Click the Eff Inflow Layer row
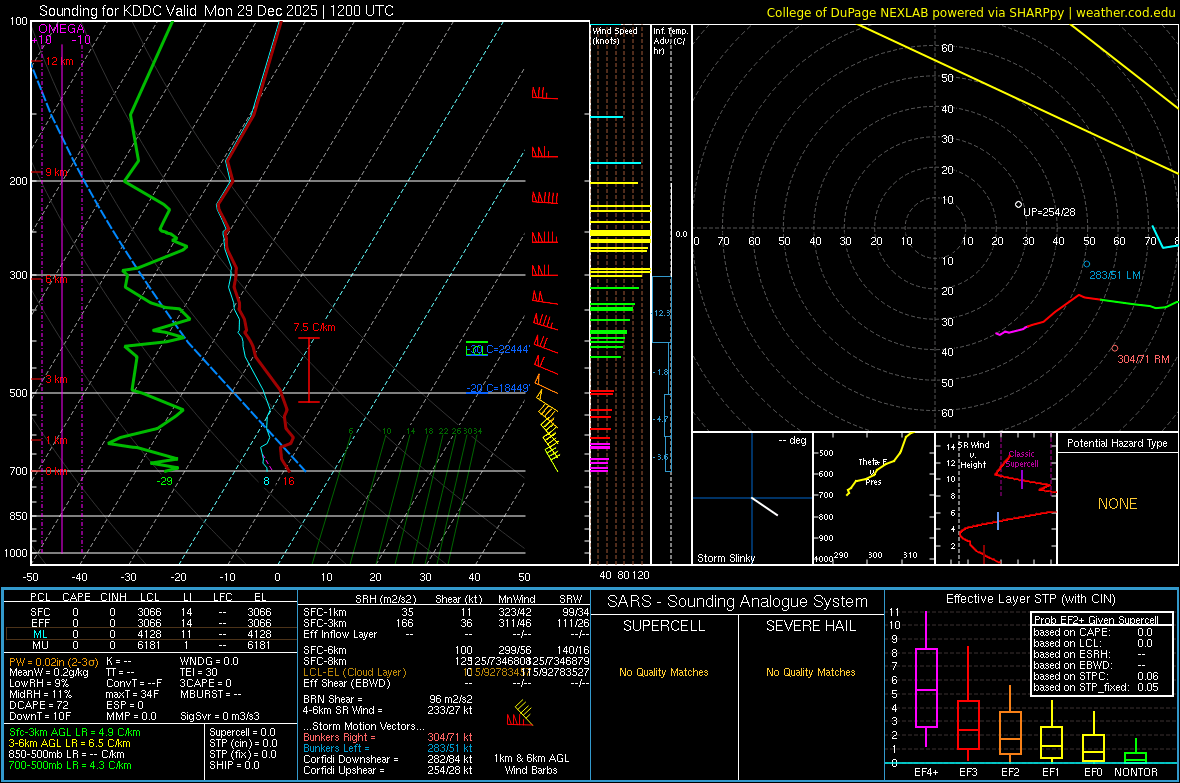Viewport: 1180px width, 783px height. [x=446, y=634]
